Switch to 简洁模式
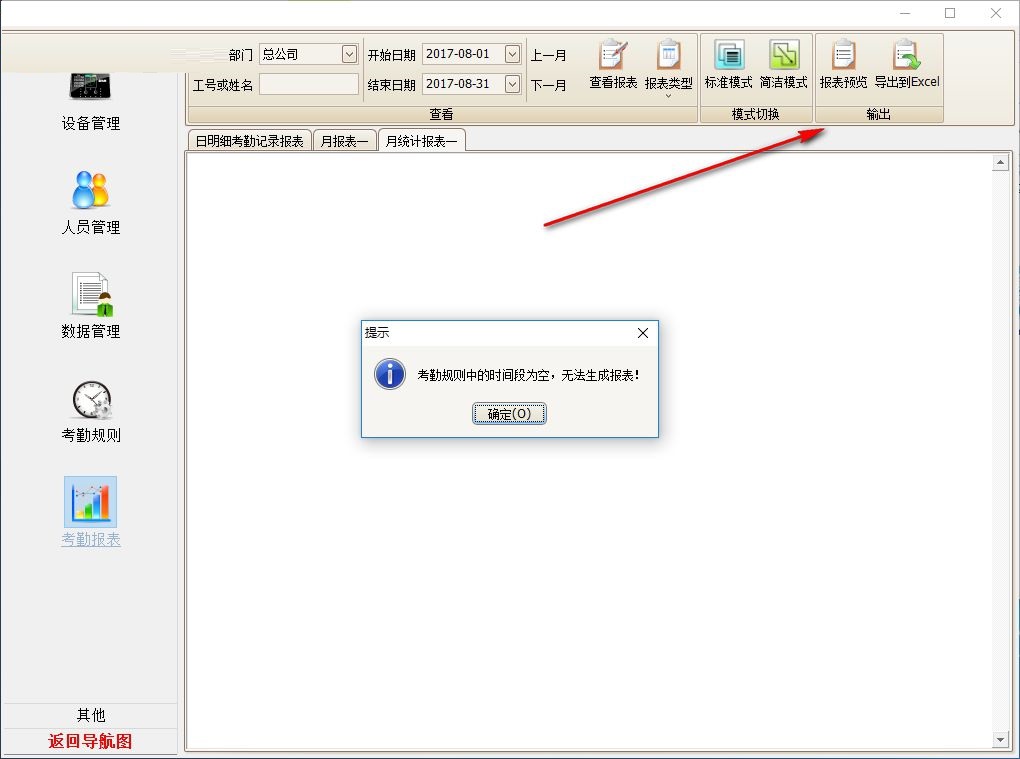This screenshot has height=759, width=1020. pyautogui.click(x=783, y=64)
